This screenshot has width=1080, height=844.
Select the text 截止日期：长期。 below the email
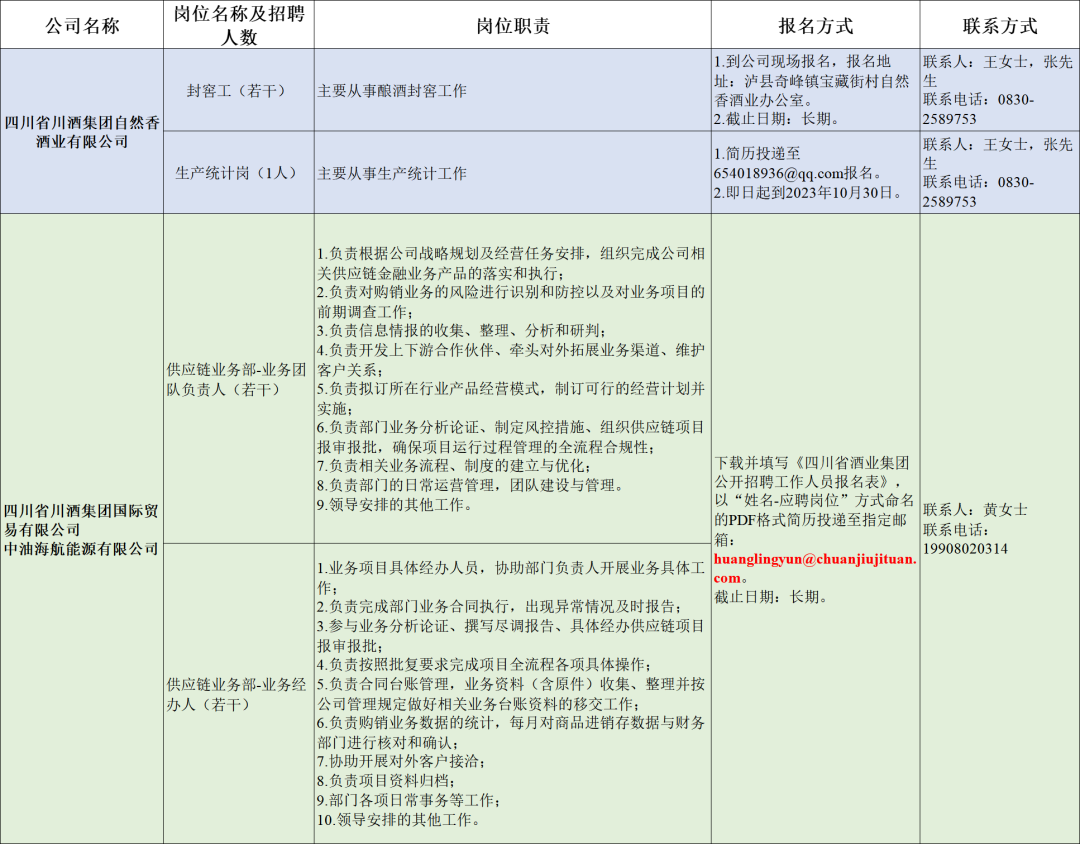pos(771,597)
